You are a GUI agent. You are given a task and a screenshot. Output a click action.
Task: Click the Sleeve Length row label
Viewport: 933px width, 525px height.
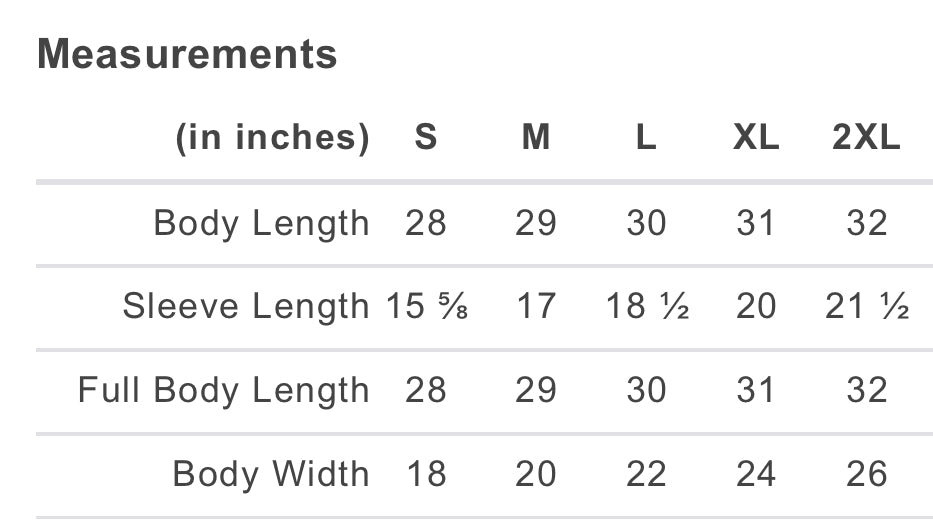[245, 306]
